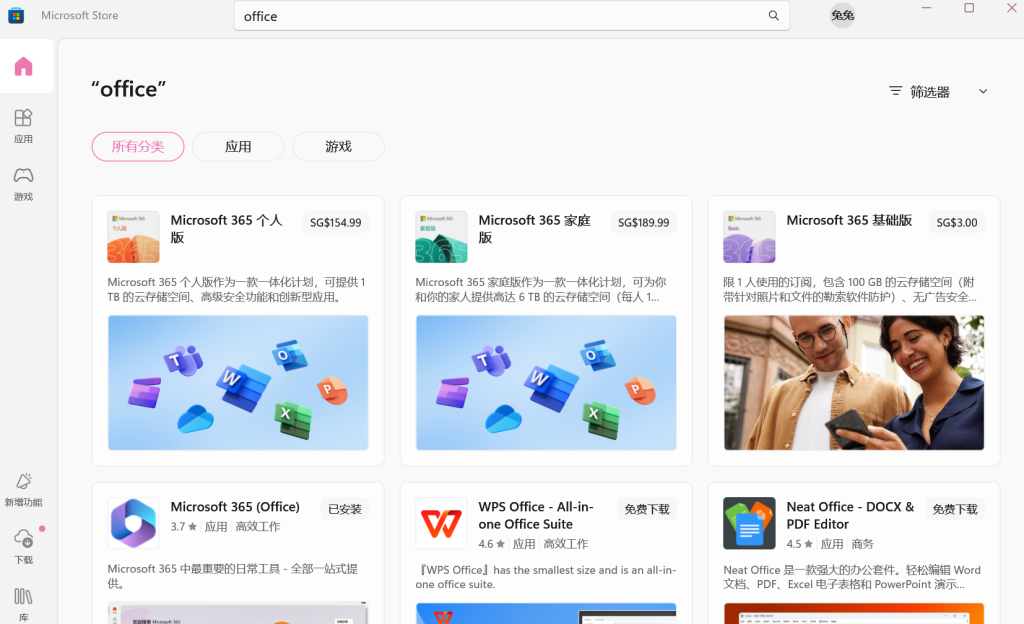Click the 筛选器 filter lines icon
This screenshot has width=1024, height=624.
(x=895, y=91)
